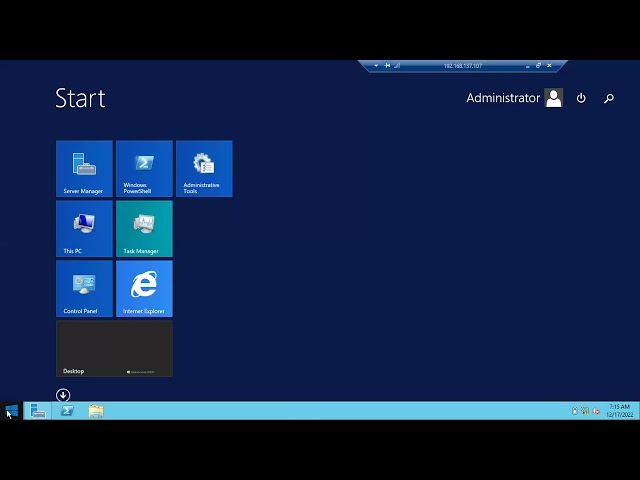Close the remote desktop connection
Image resolution: width=640 pixels, height=480 pixels.
pyautogui.click(x=549, y=65)
